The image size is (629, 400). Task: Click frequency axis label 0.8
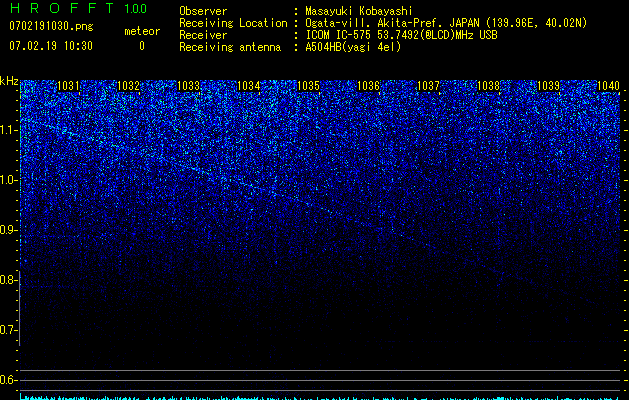tap(9, 280)
